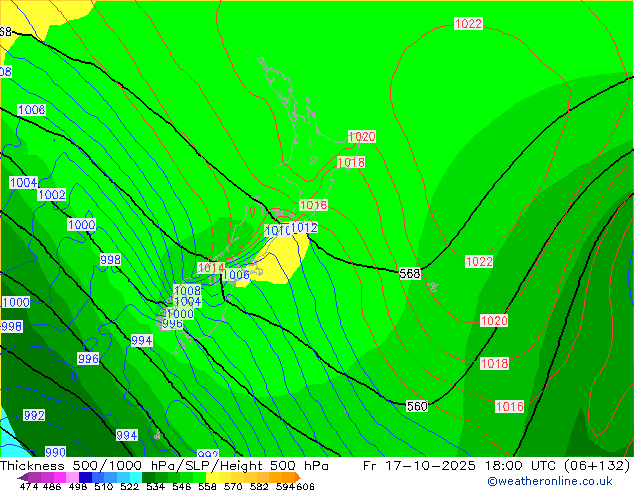This screenshot has width=634, height=490.
Task: Click the 594 legend value
Action: (285, 486)
